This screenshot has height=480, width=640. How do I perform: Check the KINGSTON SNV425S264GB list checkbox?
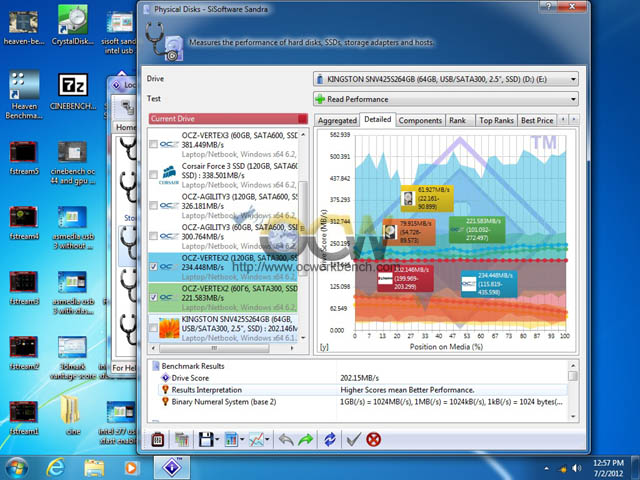pyautogui.click(x=153, y=328)
